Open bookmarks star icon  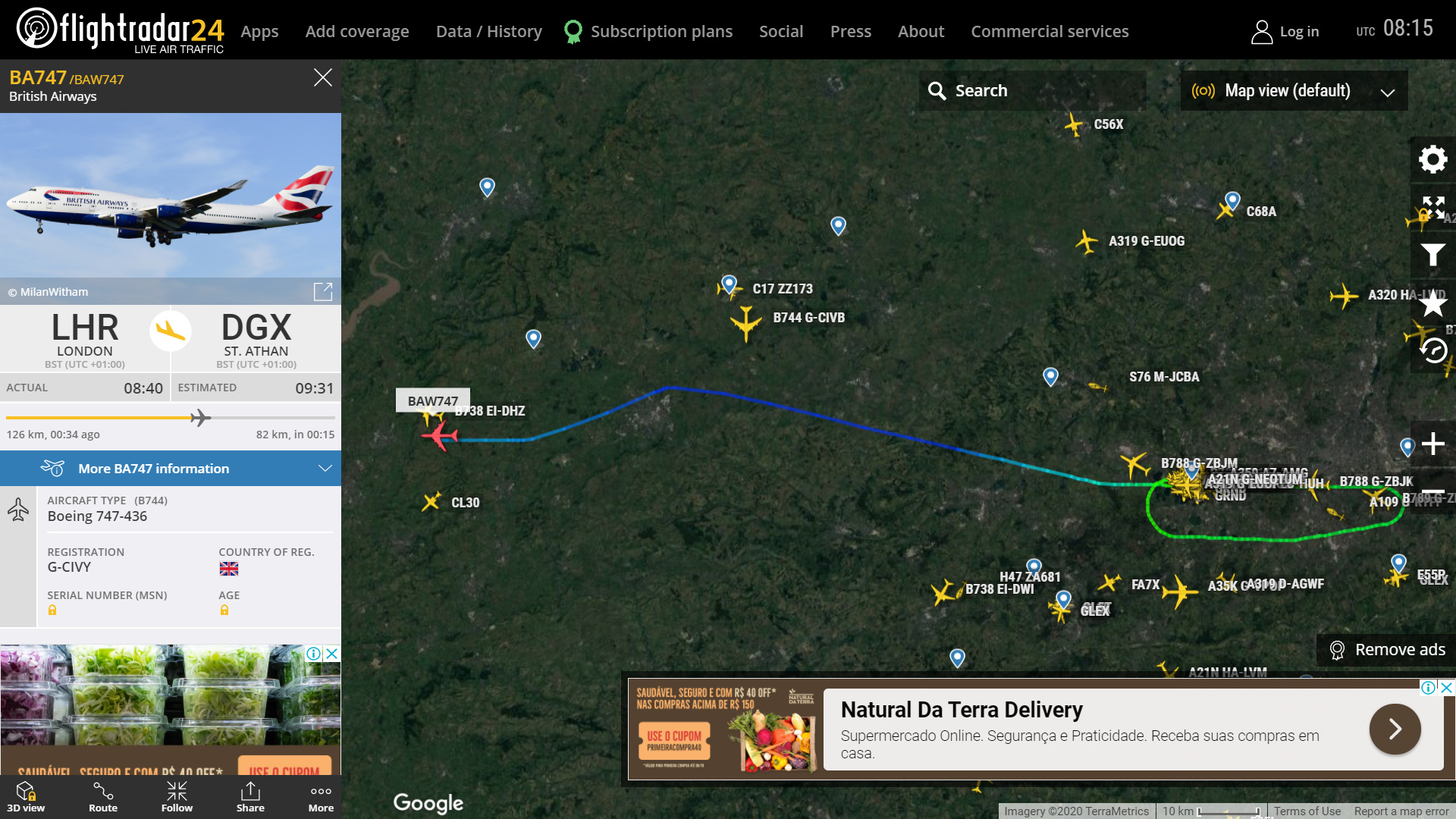click(x=1432, y=303)
